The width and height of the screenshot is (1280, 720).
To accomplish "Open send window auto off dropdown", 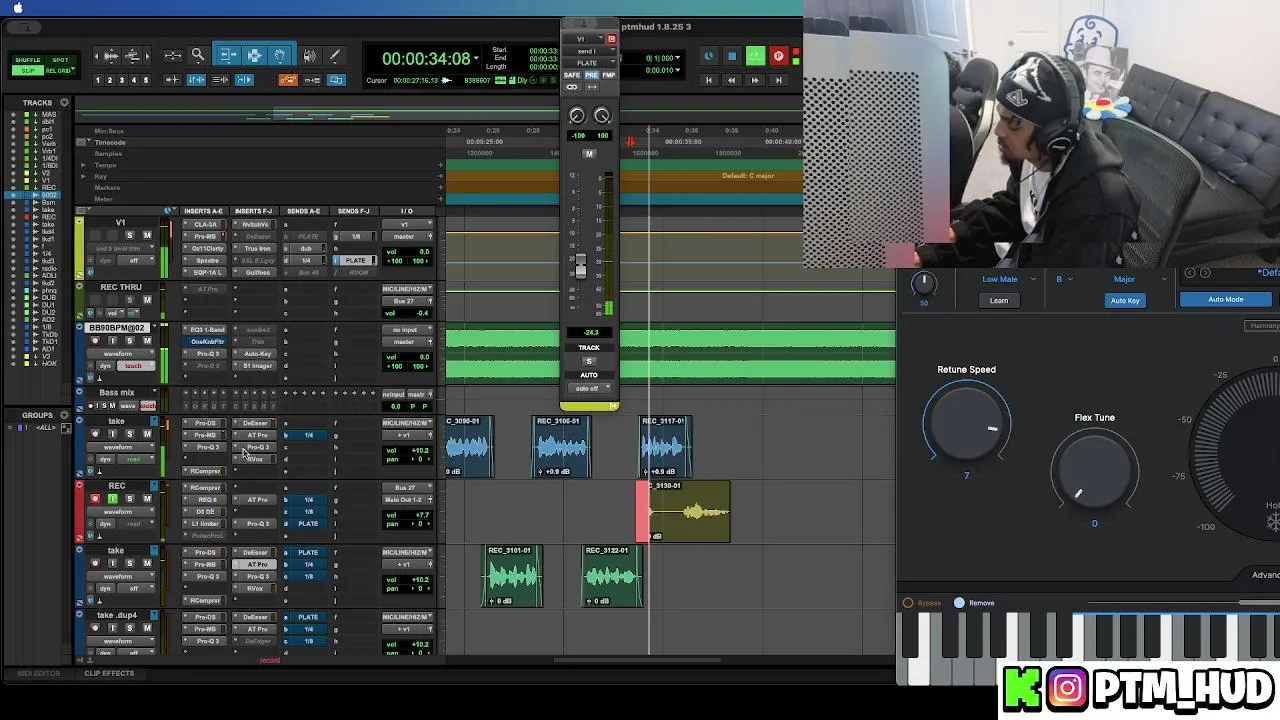I will pos(589,388).
